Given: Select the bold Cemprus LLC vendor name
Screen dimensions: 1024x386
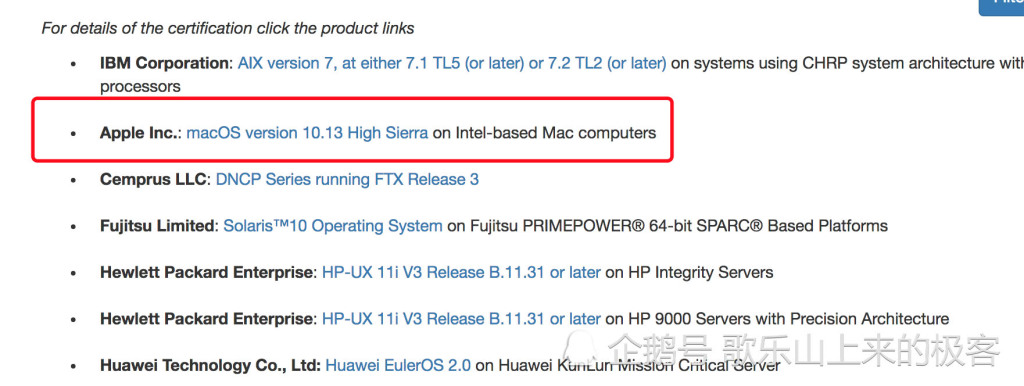Looking at the screenshot, I should (153, 179).
